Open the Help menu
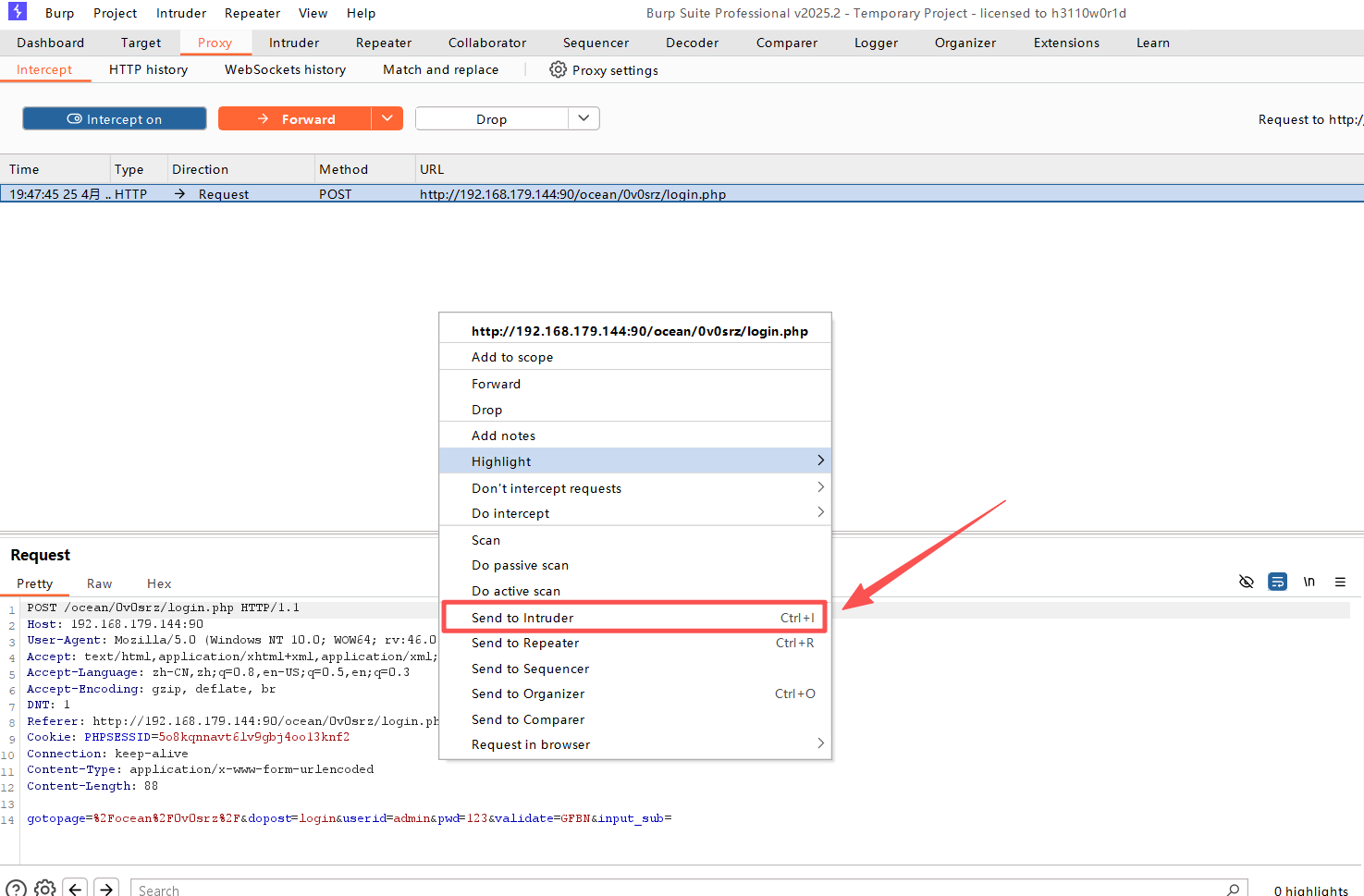This screenshot has width=1364, height=896. (x=361, y=13)
